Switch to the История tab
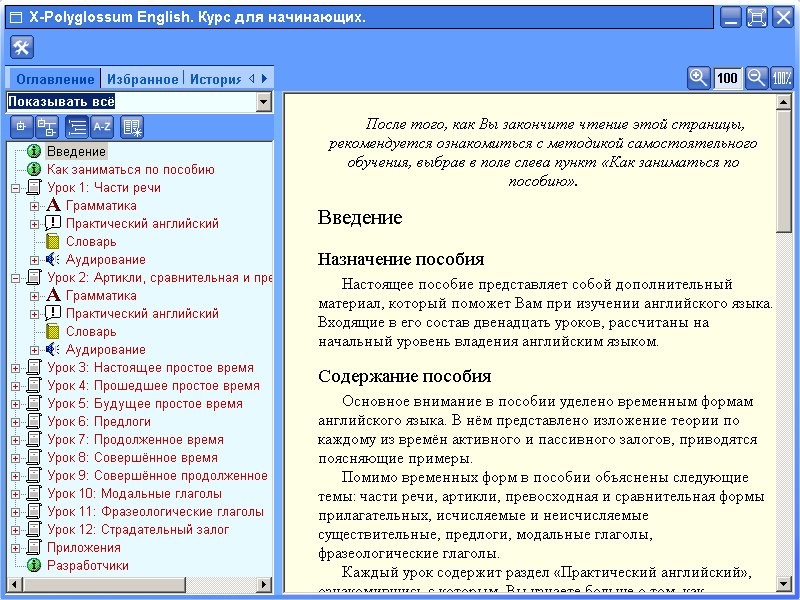 pos(215,79)
